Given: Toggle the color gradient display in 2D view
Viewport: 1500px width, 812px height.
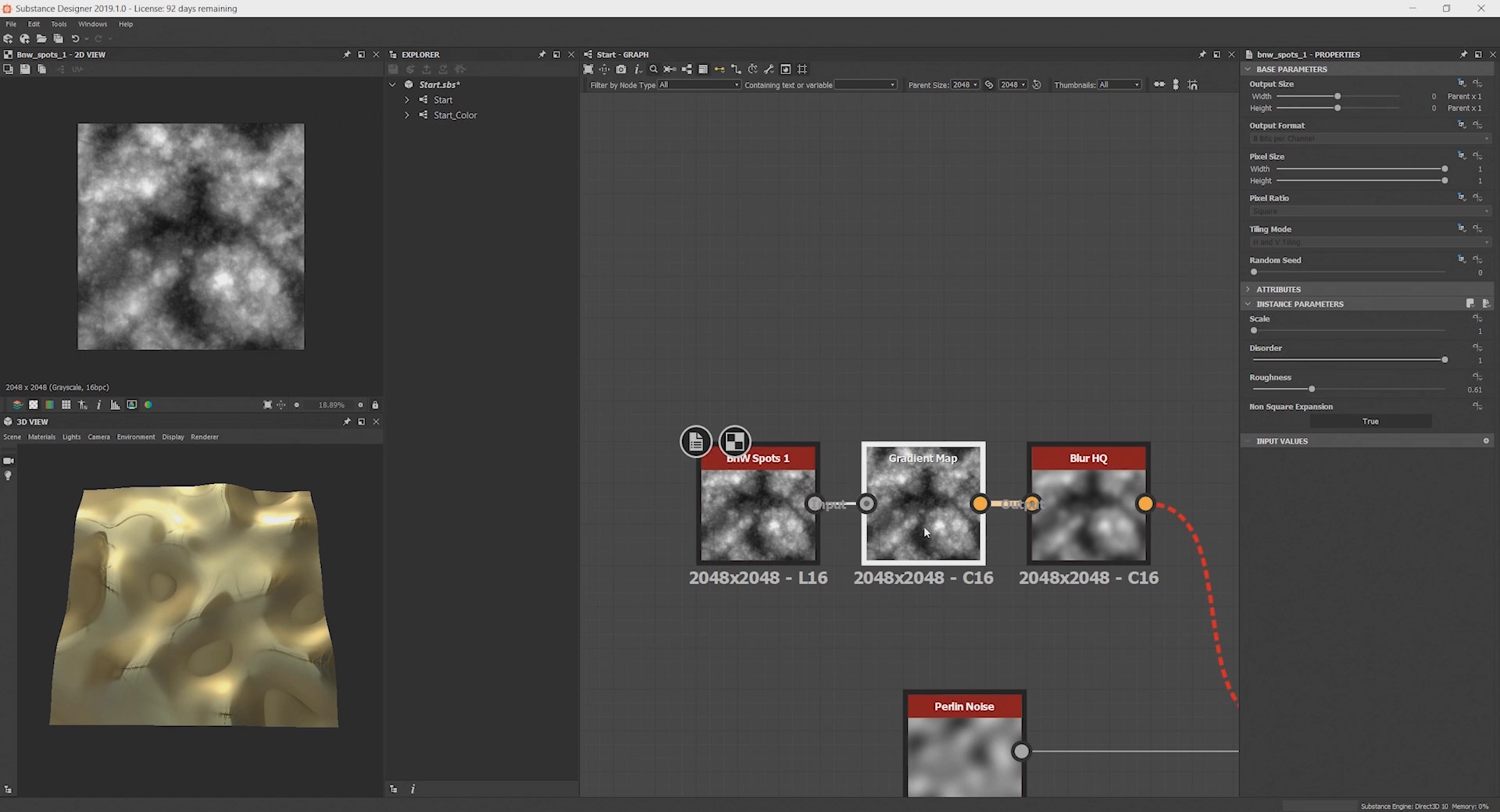Looking at the screenshot, I should click(x=49, y=404).
